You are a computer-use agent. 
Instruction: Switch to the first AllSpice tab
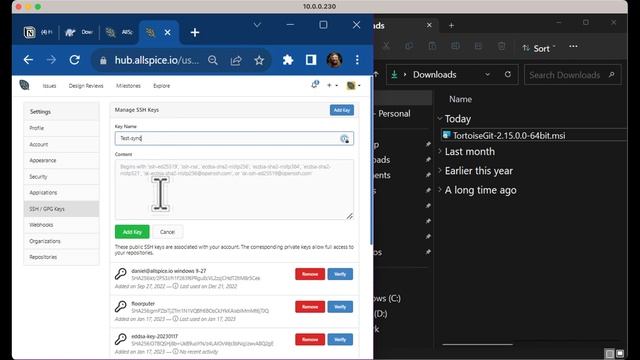119,32
